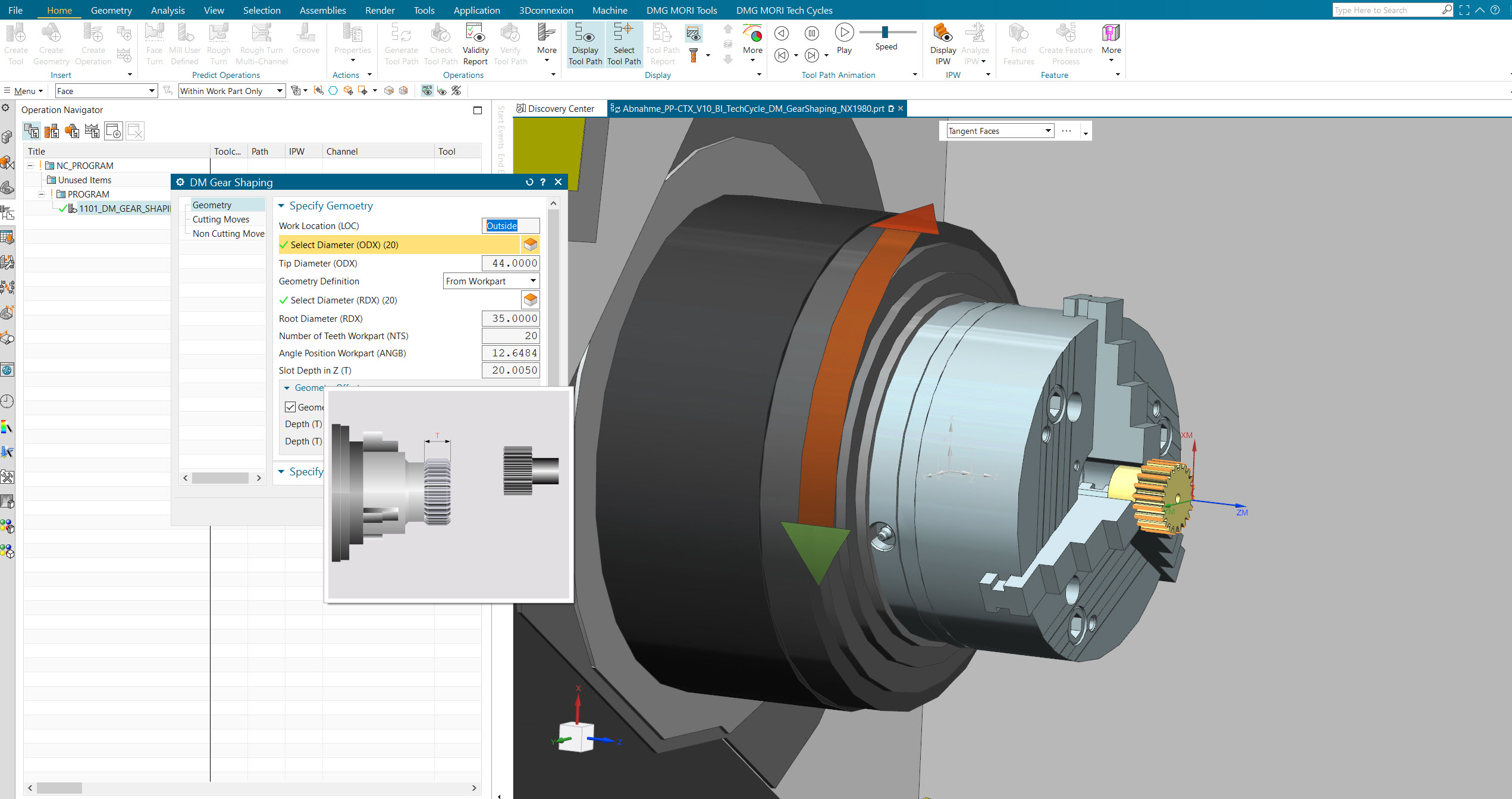This screenshot has height=799, width=1512.
Task: Click the third Operation Navigator view icon
Action: (72, 131)
